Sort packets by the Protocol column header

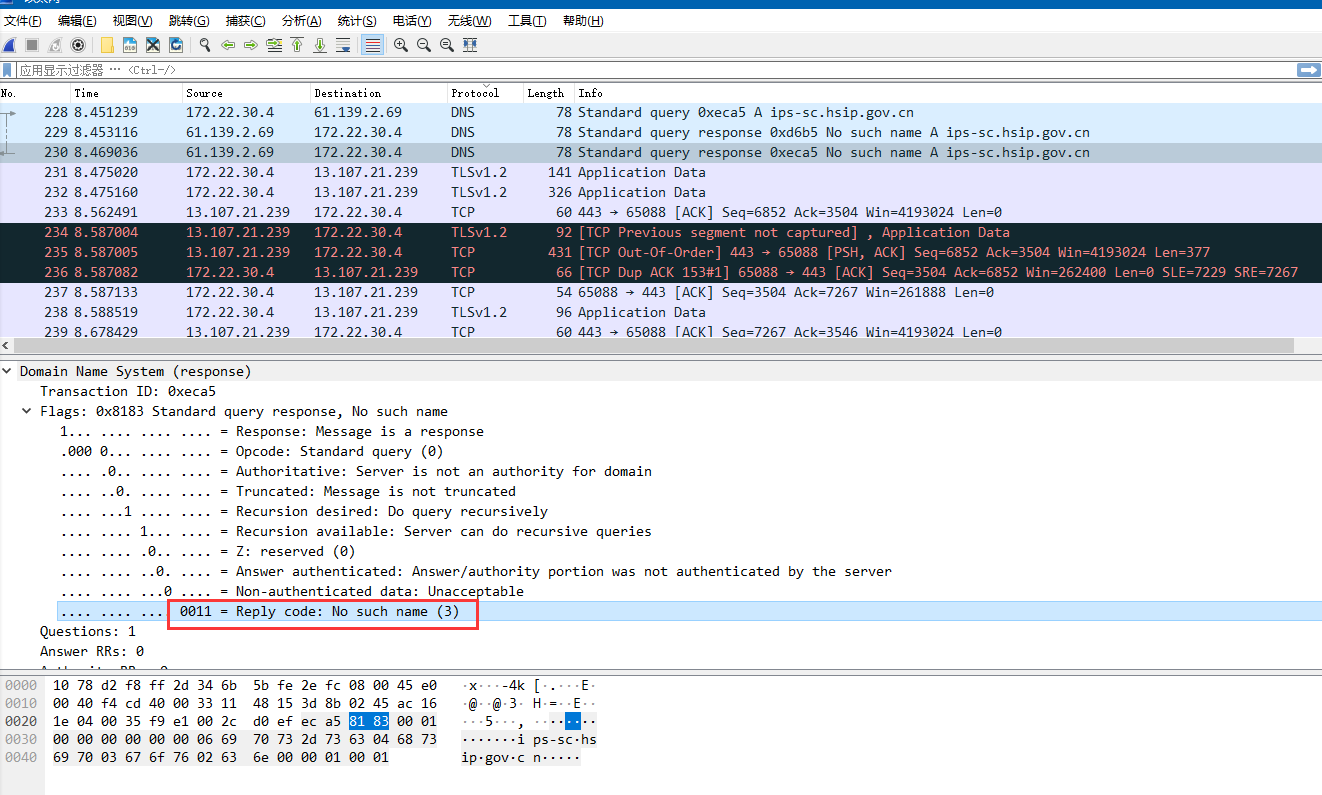point(475,93)
